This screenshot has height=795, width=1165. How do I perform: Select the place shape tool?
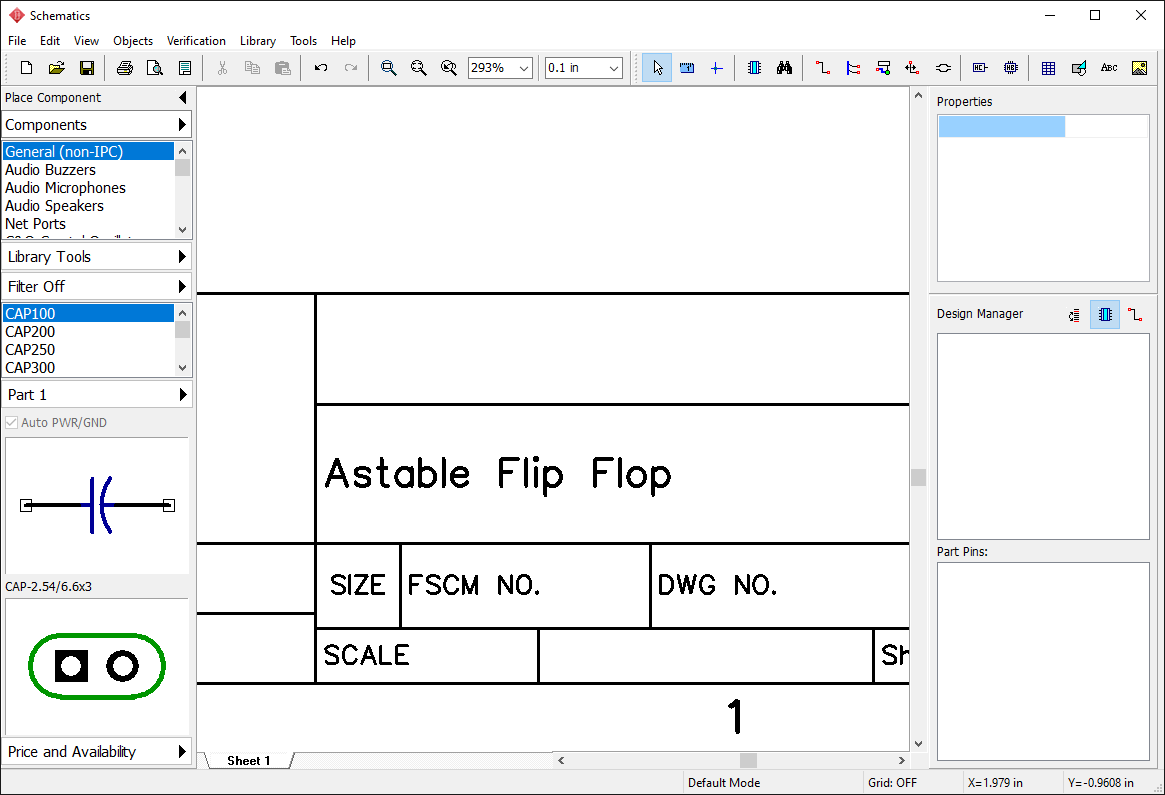point(1079,68)
